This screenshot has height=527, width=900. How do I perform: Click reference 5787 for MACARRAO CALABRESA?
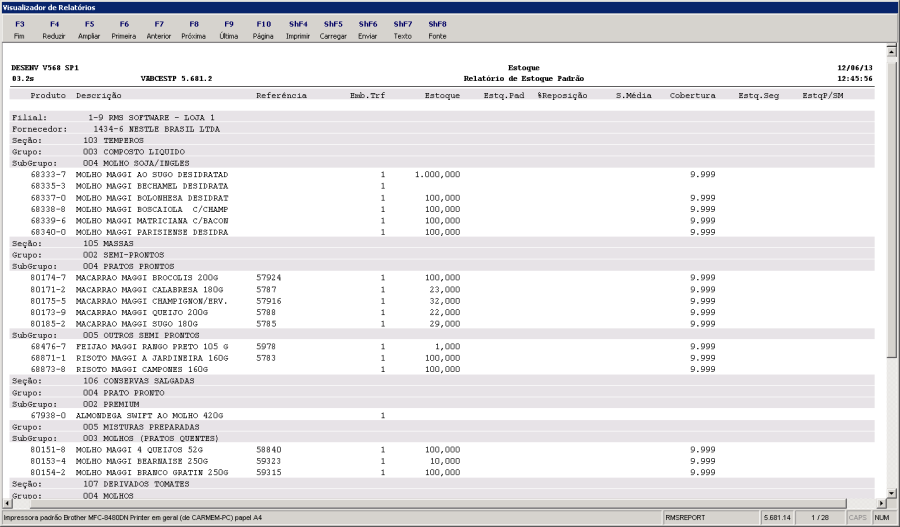coord(266,289)
